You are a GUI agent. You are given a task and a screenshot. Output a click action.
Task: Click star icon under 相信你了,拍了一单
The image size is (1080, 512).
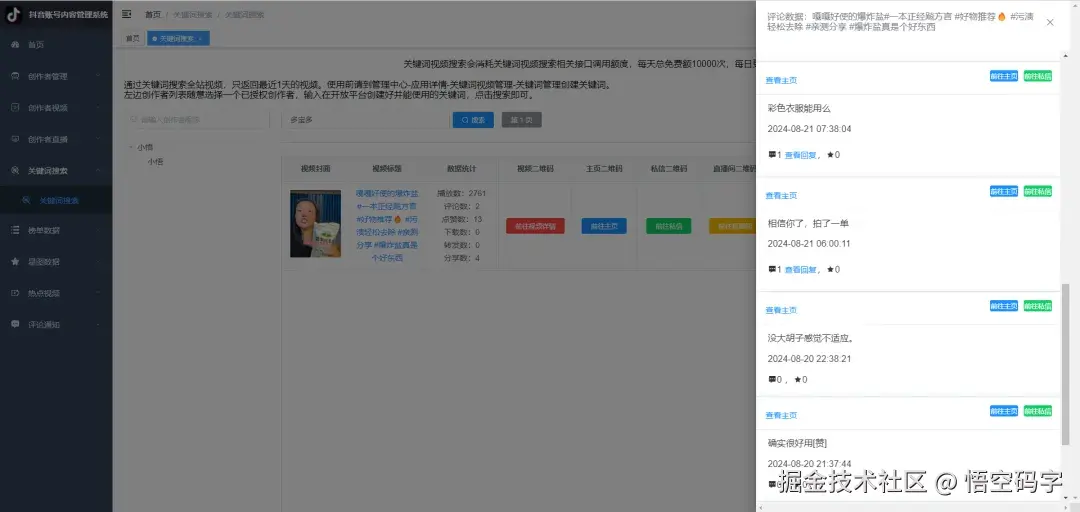pos(830,269)
